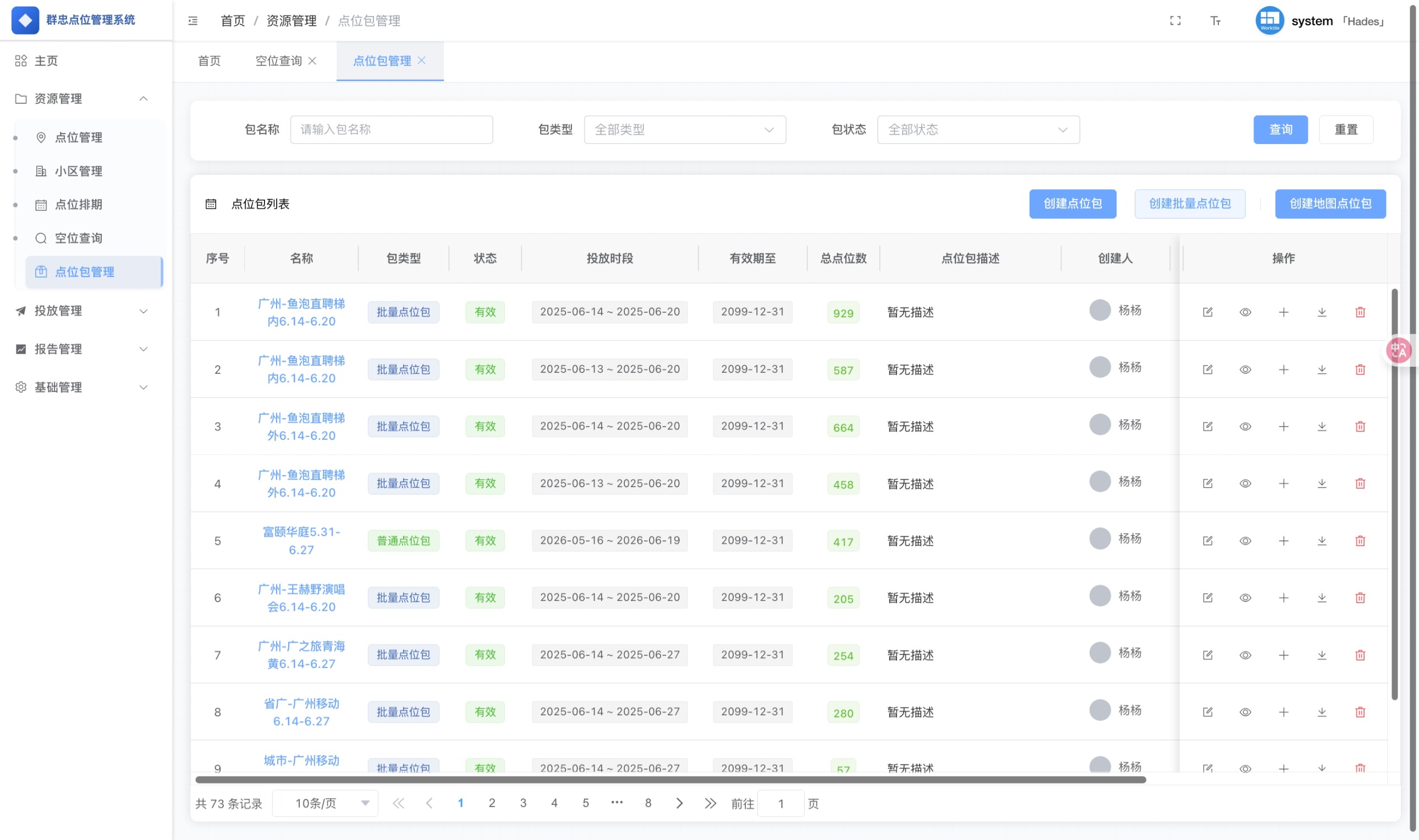This screenshot has width=1419, height=840.
Task: Click the delete trash icon on row 2
Action: 1361,369
